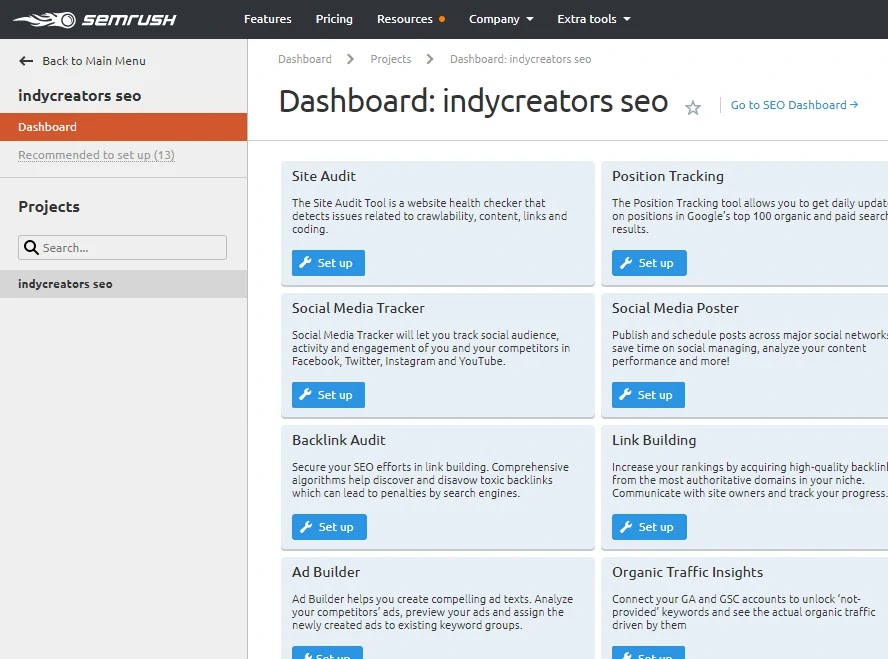Screen dimensions: 888x659
Task: Open the Resources menu item
Action: (x=404, y=19)
